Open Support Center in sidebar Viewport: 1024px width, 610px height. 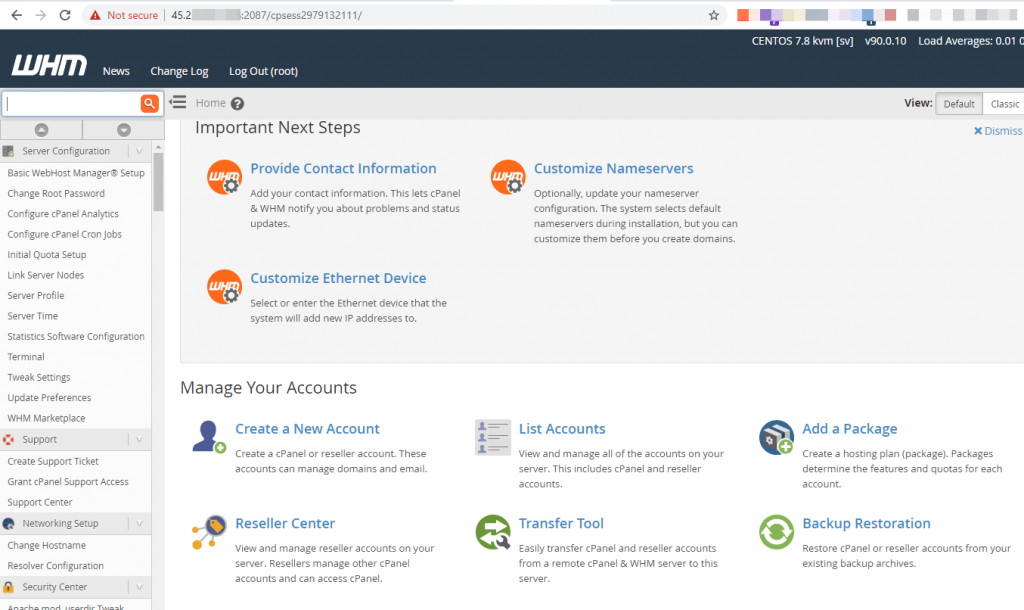point(40,502)
